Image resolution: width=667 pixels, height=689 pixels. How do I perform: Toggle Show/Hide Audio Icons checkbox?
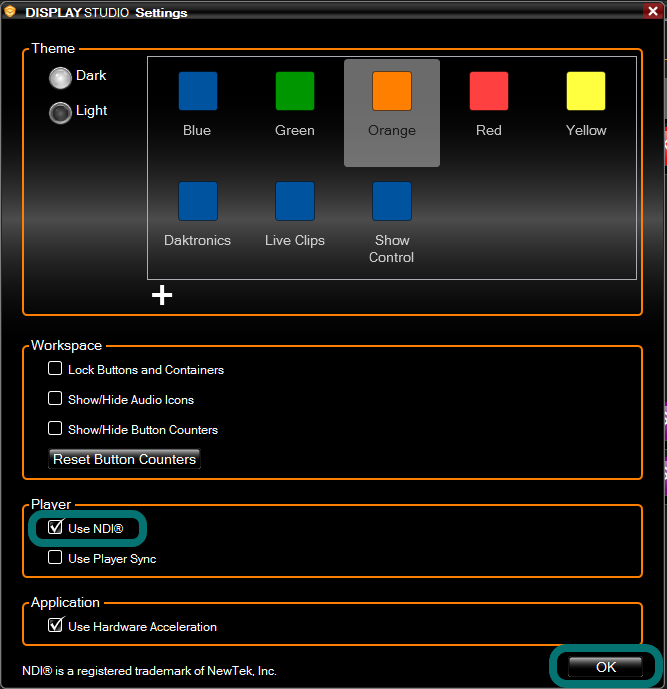coord(56,399)
